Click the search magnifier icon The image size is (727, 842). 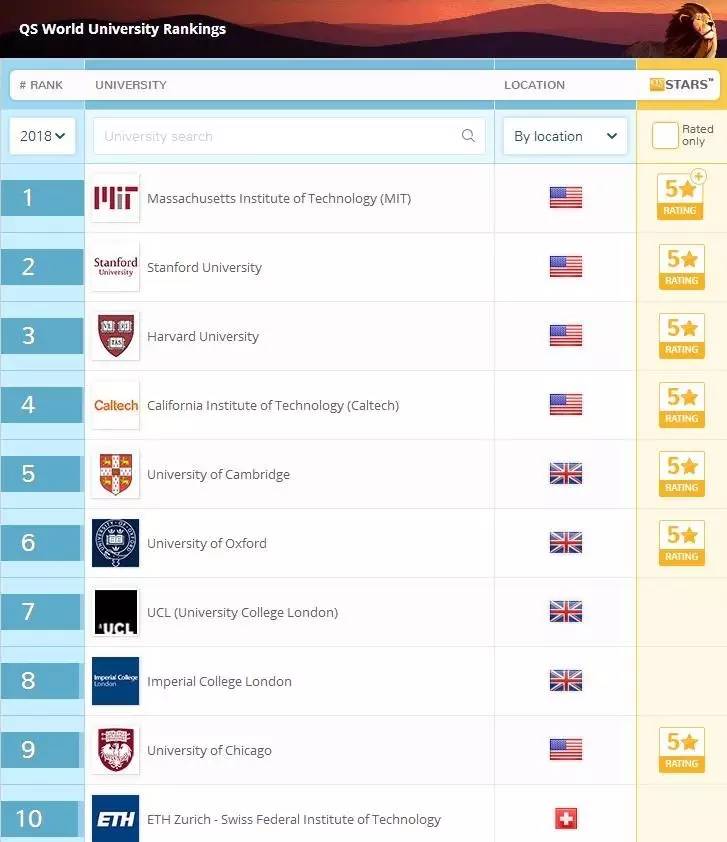coord(468,135)
